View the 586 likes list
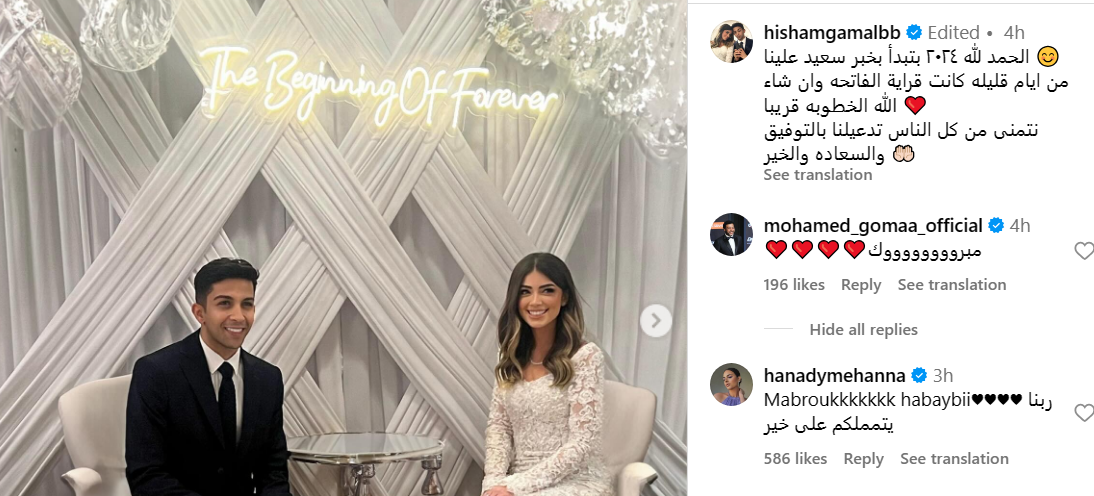This screenshot has width=1094, height=496. tap(795, 458)
